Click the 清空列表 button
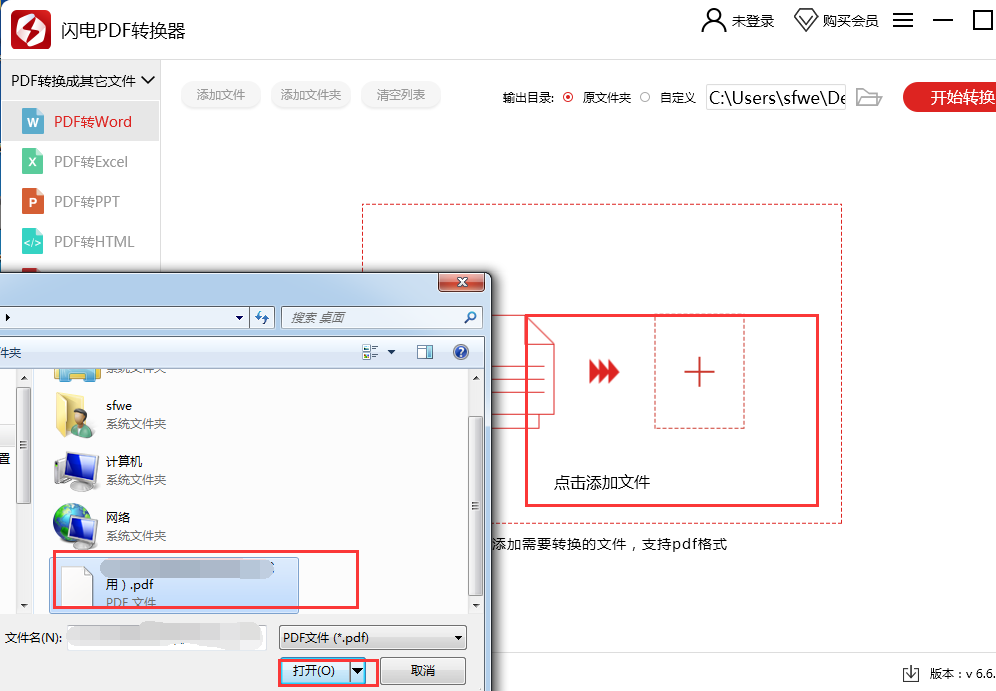Viewport: 996px width, 691px height. tap(400, 95)
